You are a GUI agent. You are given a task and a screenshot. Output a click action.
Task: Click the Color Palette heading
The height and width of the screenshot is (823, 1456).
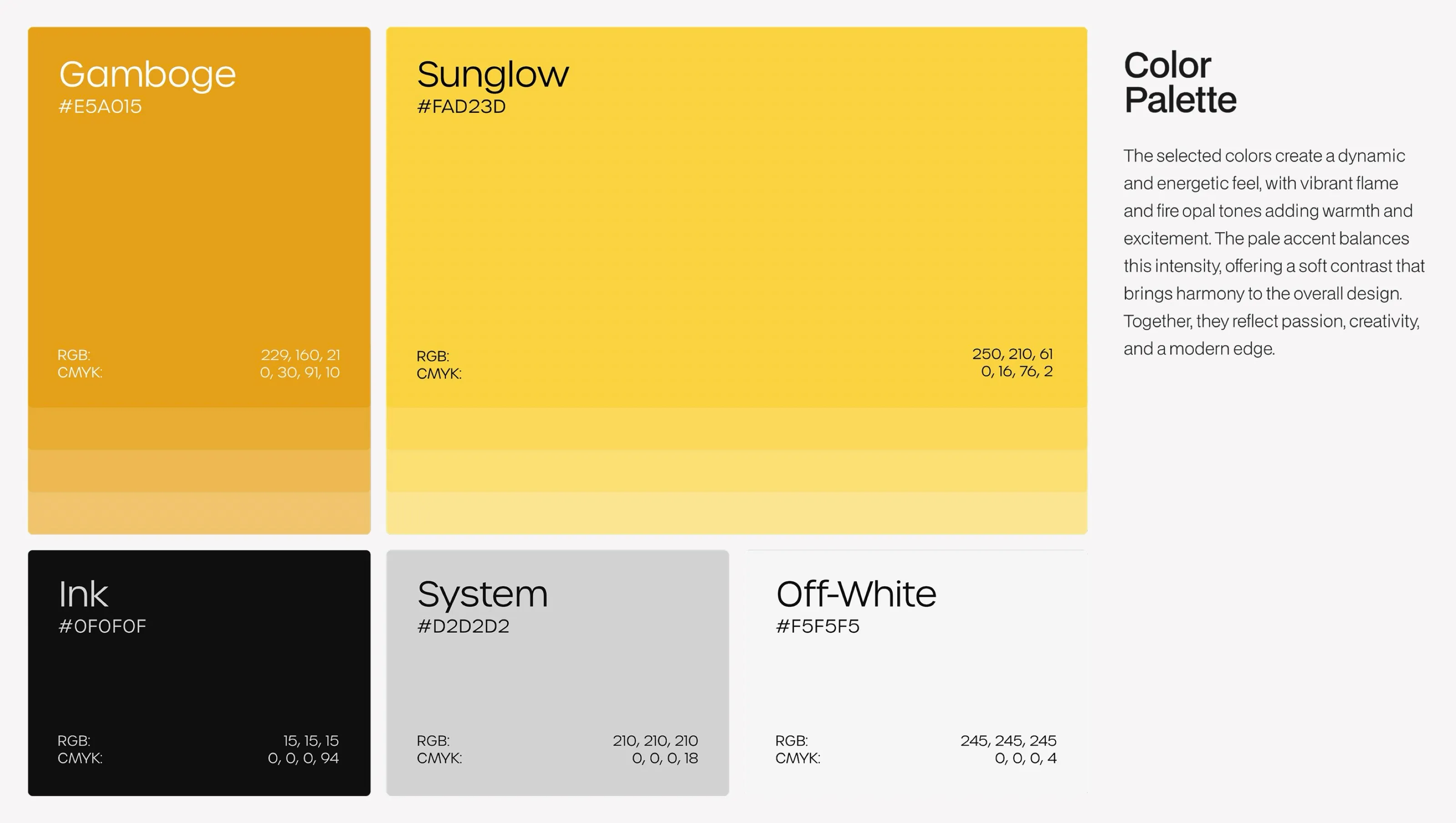click(1180, 82)
